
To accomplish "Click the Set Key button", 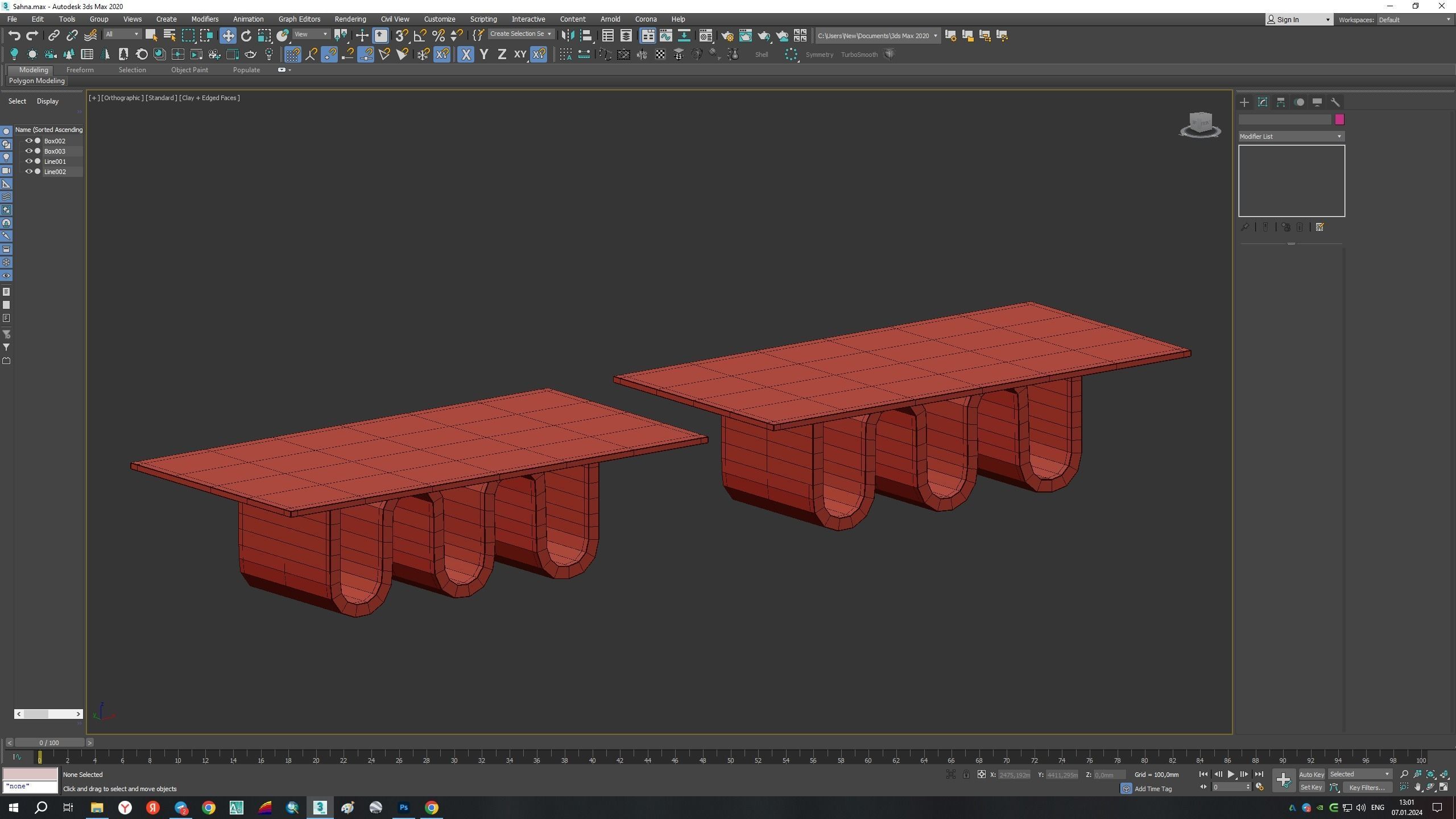I will pos(1311,788).
